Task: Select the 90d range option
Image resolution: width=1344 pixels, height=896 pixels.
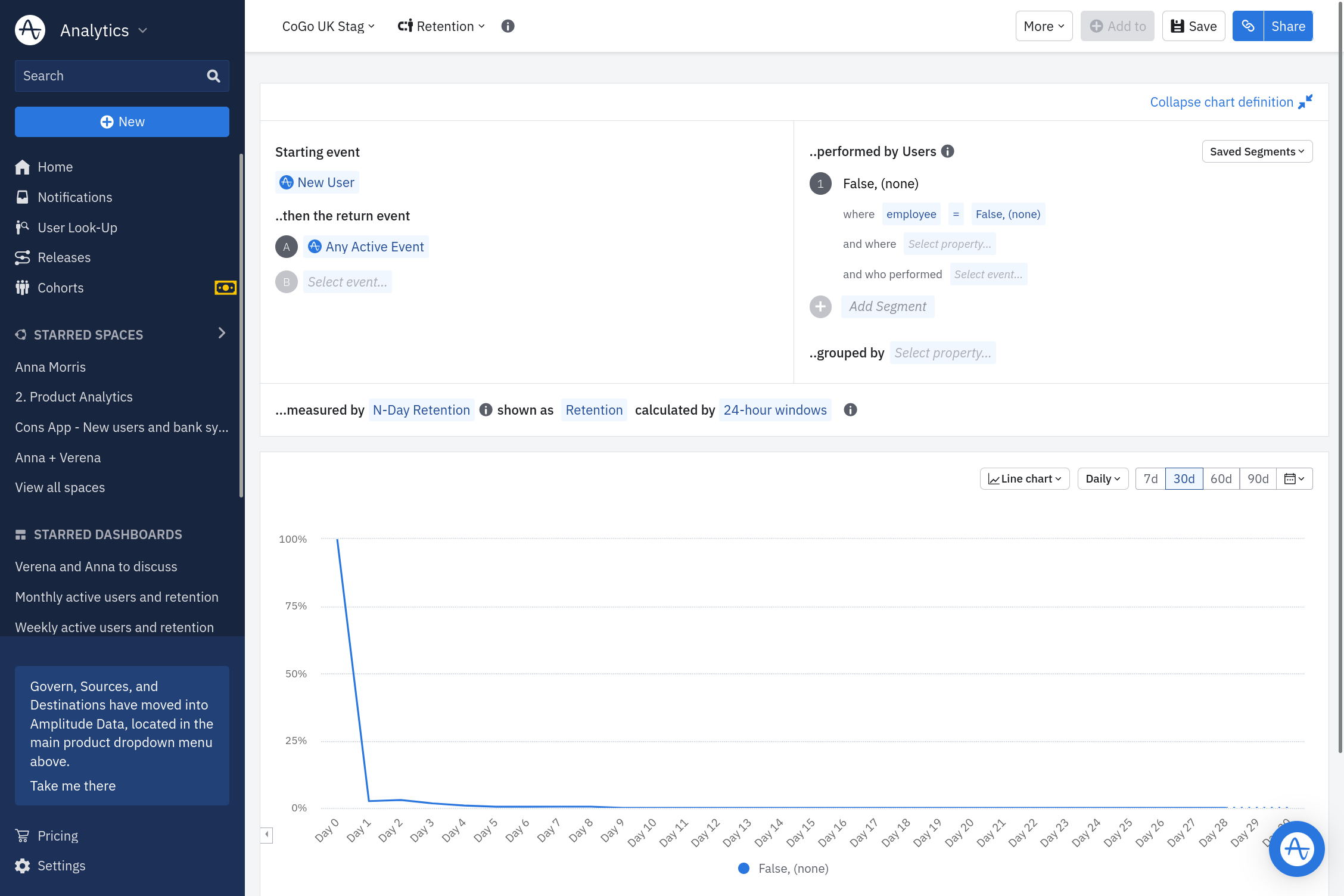Action: pos(1258,479)
